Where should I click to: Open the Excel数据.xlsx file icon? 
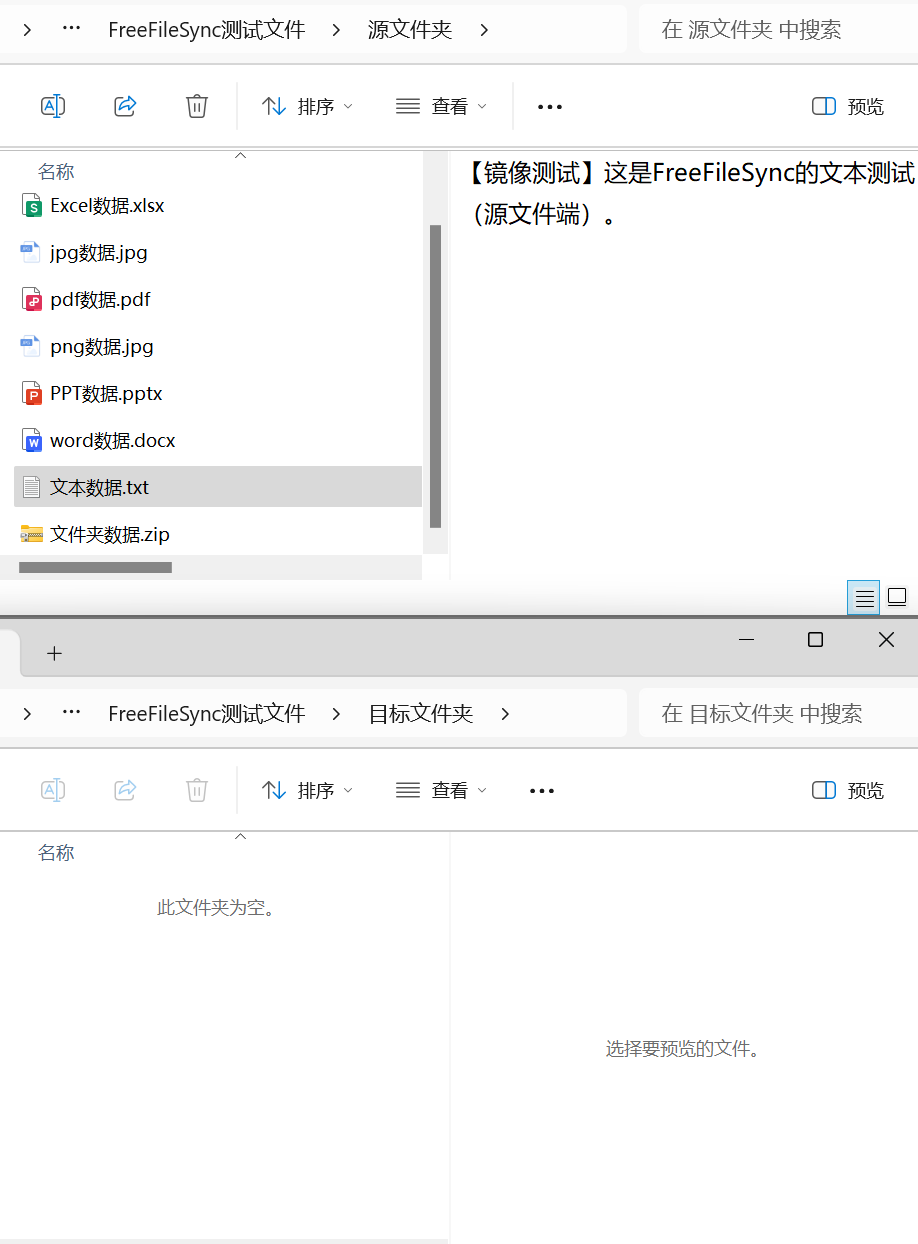(x=32, y=206)
